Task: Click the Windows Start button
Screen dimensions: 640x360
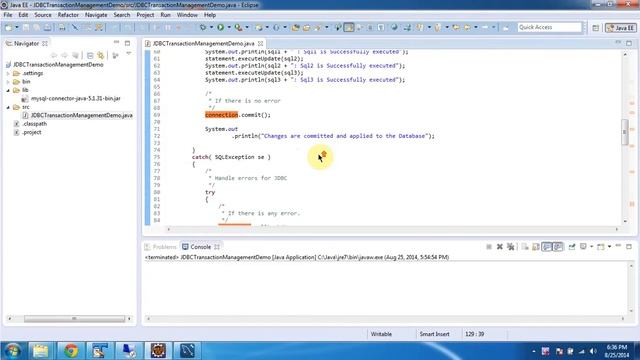Action: tap(13, 351)
